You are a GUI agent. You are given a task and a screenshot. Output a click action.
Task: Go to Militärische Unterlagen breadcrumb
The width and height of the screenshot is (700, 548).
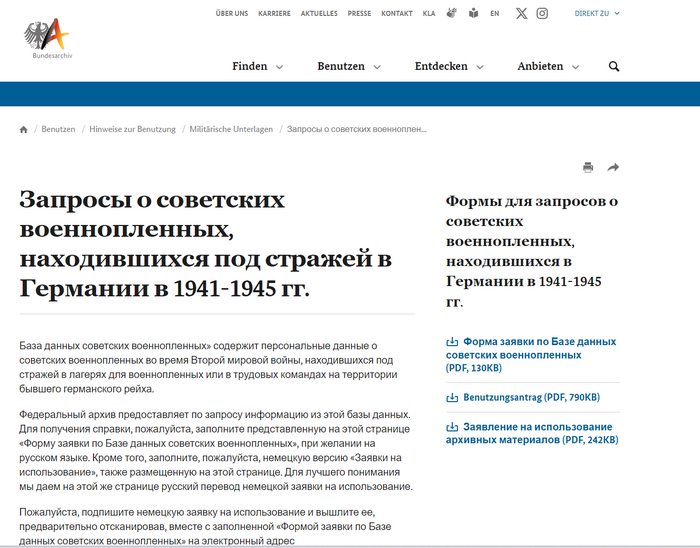click(231, 129)
